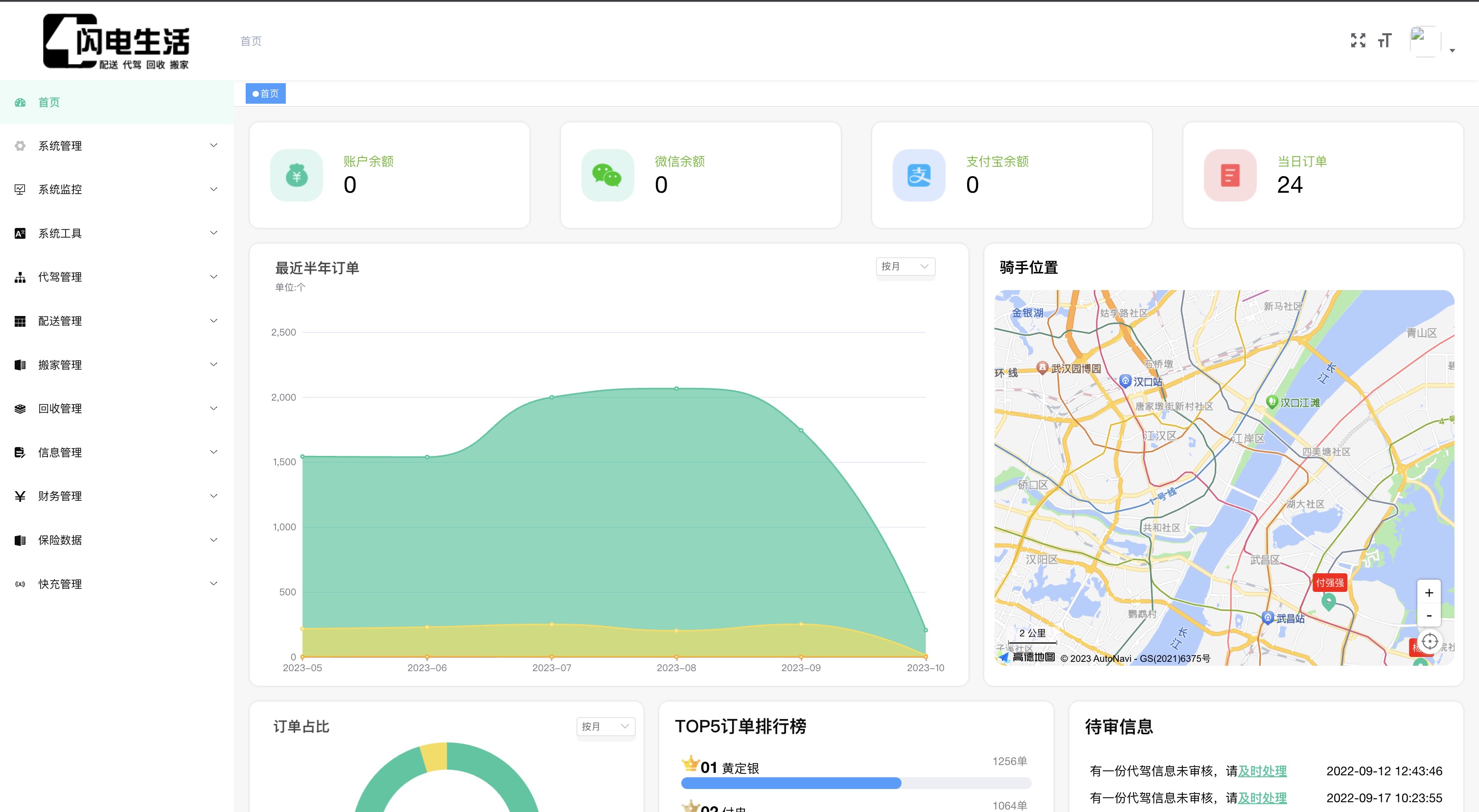Click the 快充管理 signal icon

(x=20, y=584)
